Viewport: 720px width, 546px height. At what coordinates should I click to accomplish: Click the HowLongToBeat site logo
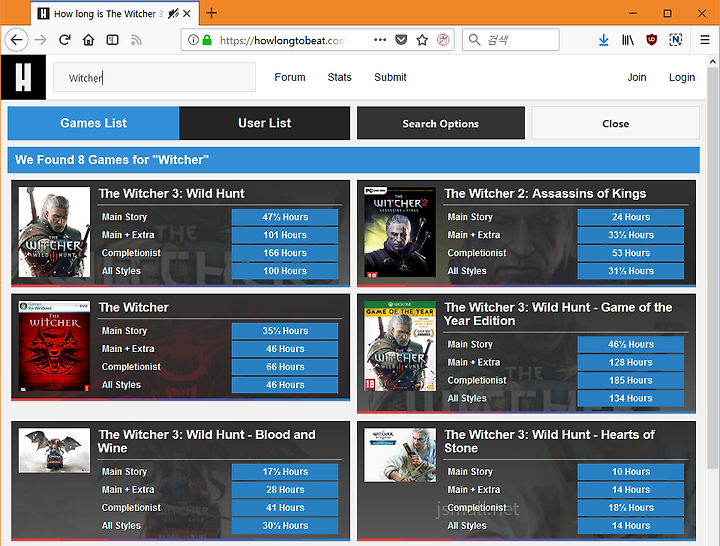[23, 77]
